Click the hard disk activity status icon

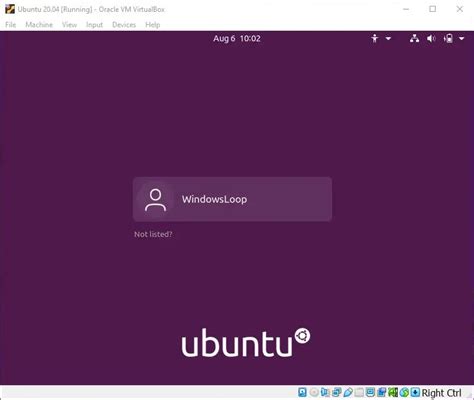[x=302, y=392]
